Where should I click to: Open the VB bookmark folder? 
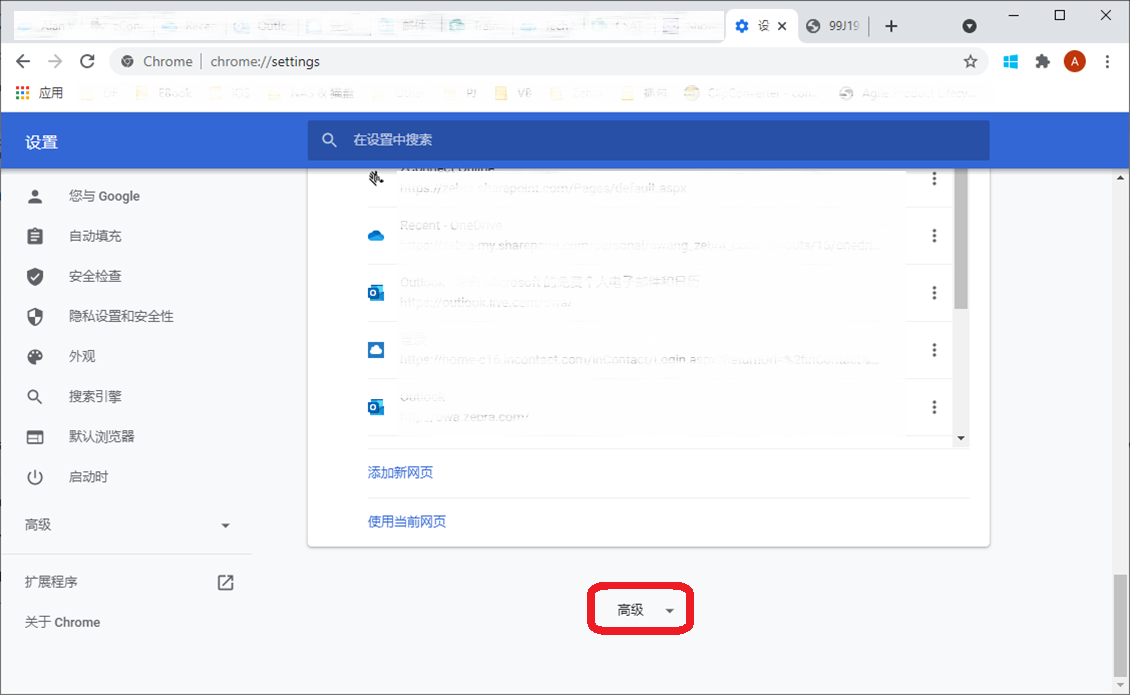(514, 92)
